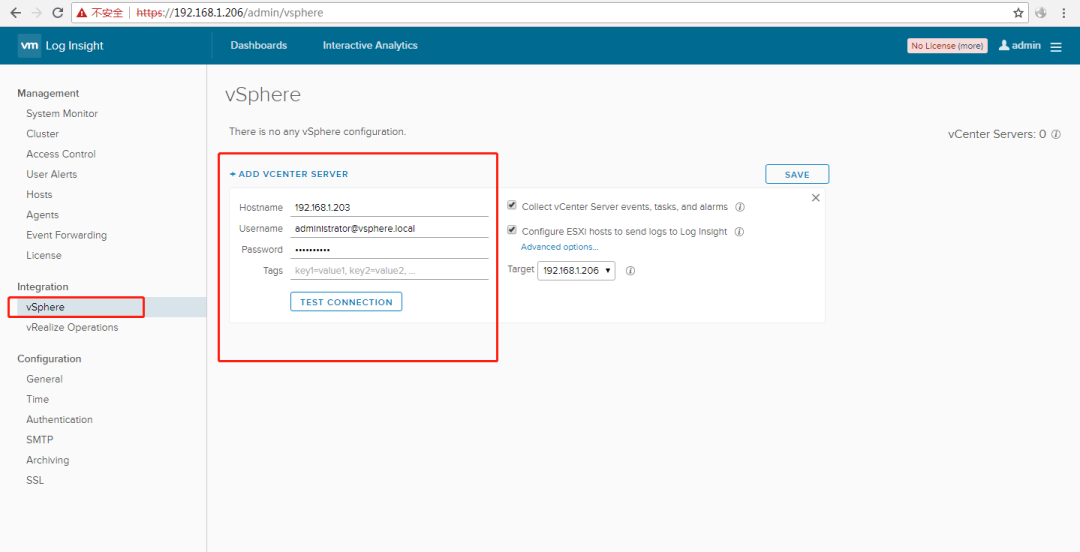Screen dimensions: 1080x552
Task: Click the browser address bar URL
Action: point(230,12)
